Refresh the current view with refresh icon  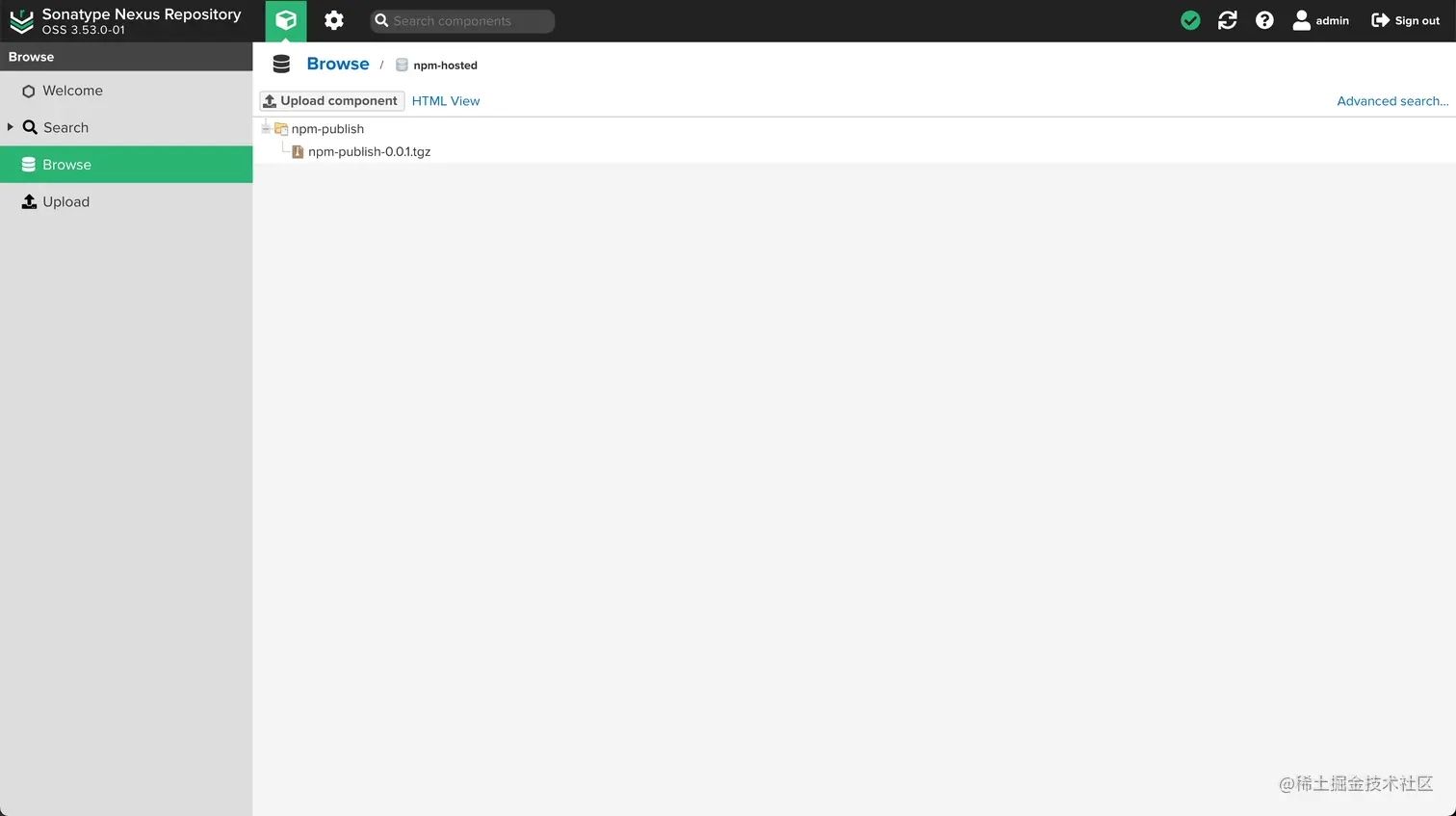(x=1227, y=20)
